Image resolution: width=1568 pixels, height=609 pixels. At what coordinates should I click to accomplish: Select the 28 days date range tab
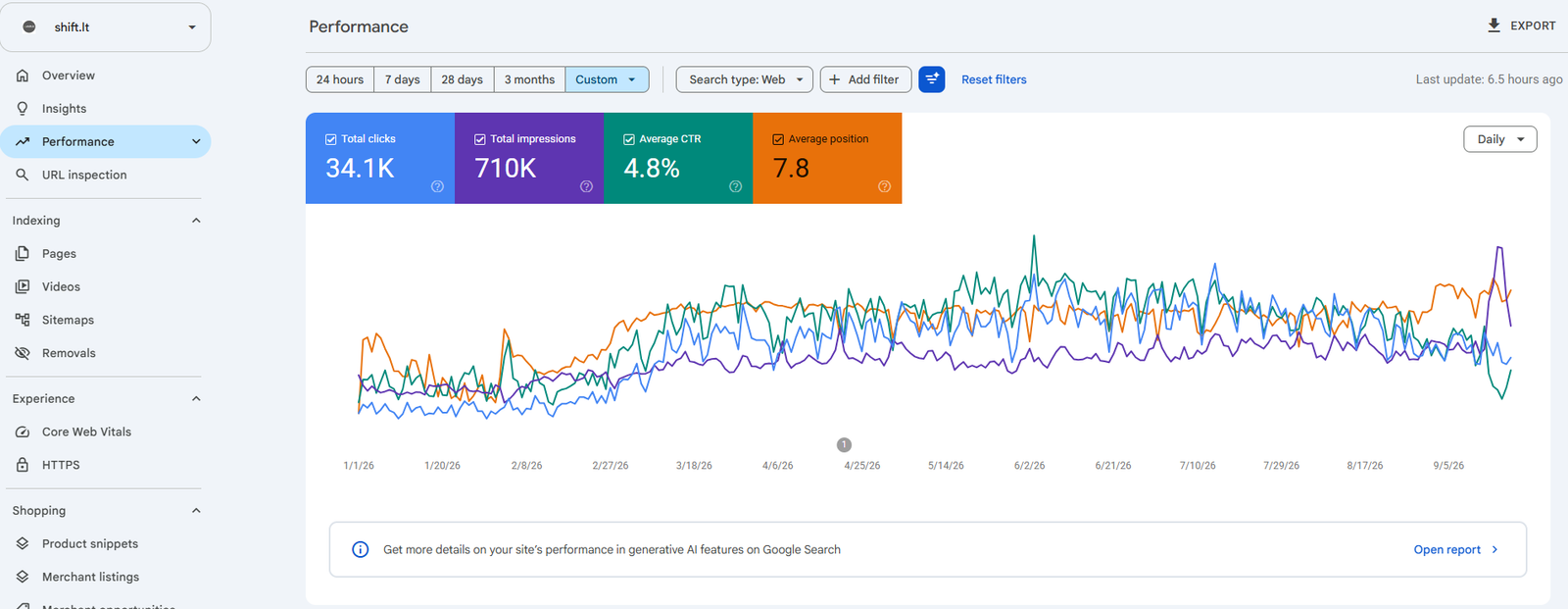[462, 79]
